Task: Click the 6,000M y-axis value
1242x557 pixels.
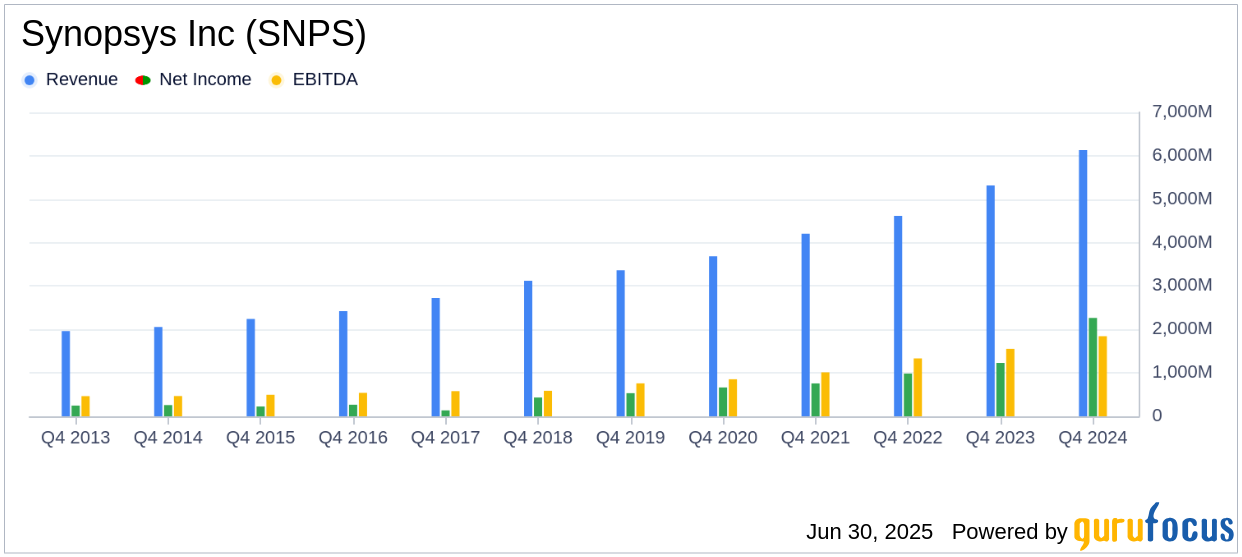Action: [x=1182, y=155]
